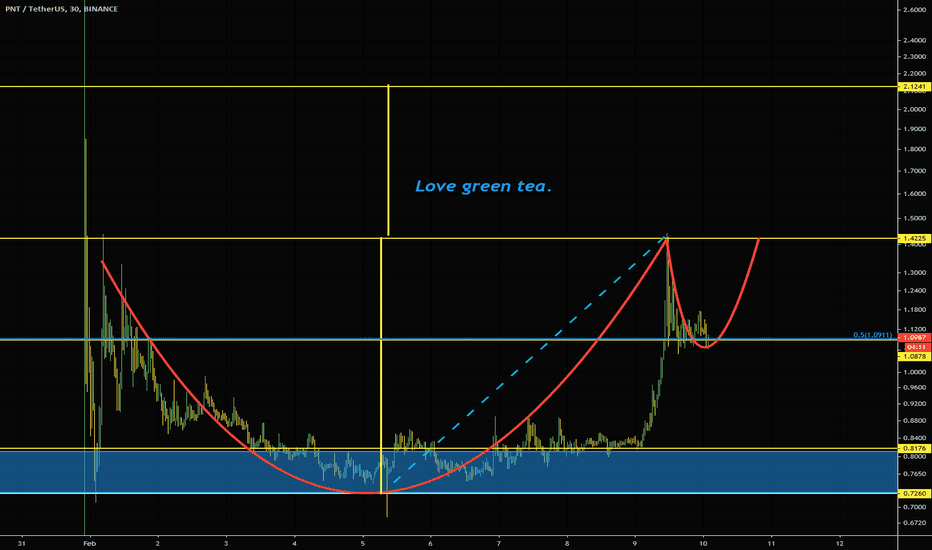
Task: Click the 2.6000 price axis tick
Action: (x=914, y=10)
